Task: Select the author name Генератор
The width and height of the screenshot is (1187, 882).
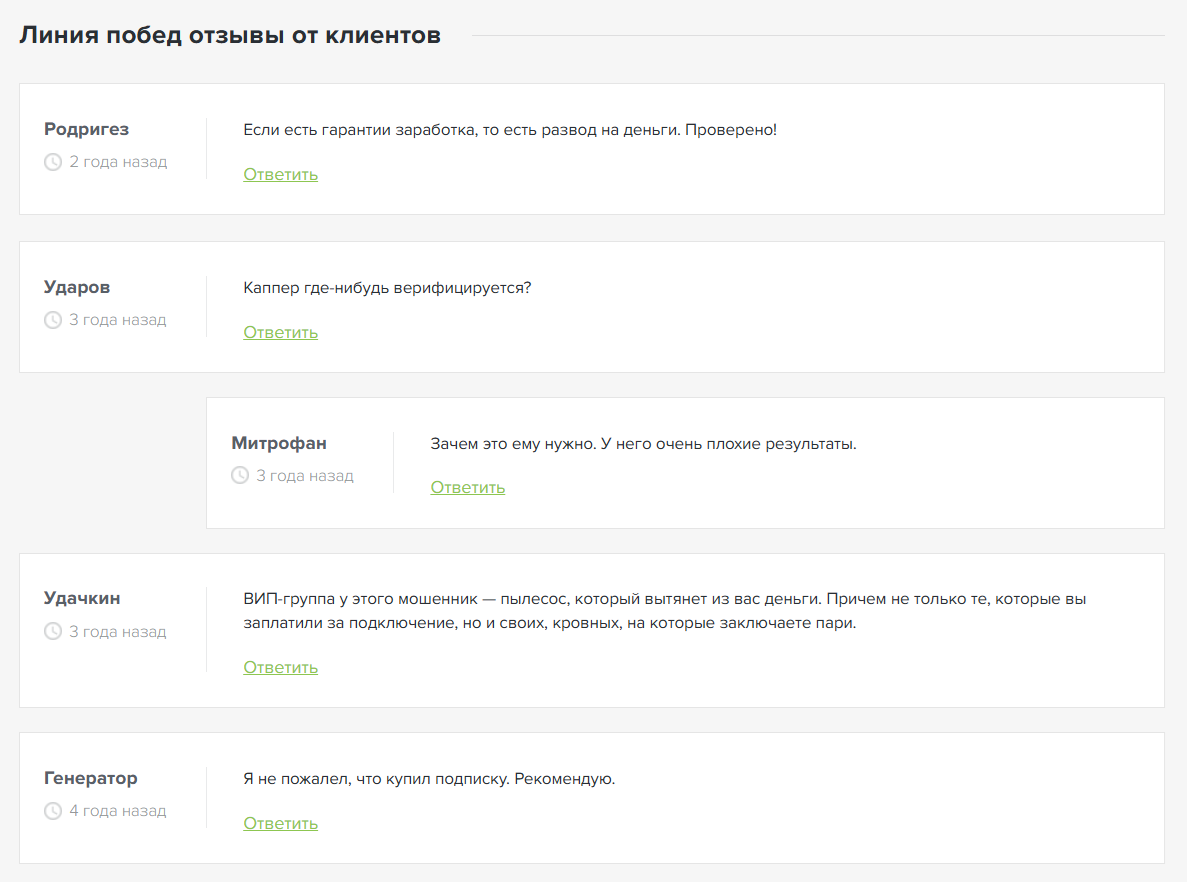Action: pyautogui.click(x=91, y=778)
